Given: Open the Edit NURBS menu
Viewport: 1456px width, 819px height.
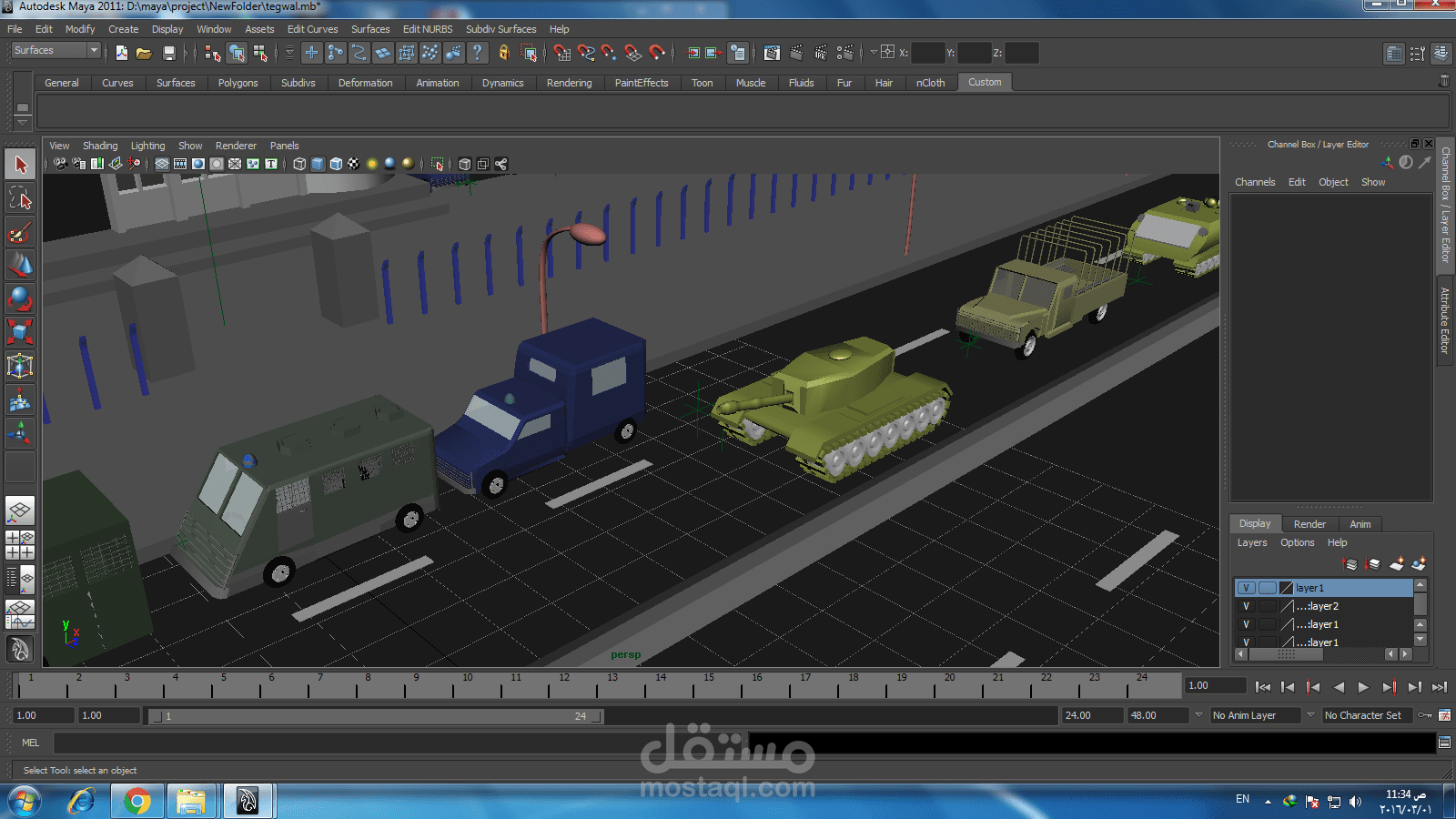Looking at the screenshot, I should coord(427,29).
